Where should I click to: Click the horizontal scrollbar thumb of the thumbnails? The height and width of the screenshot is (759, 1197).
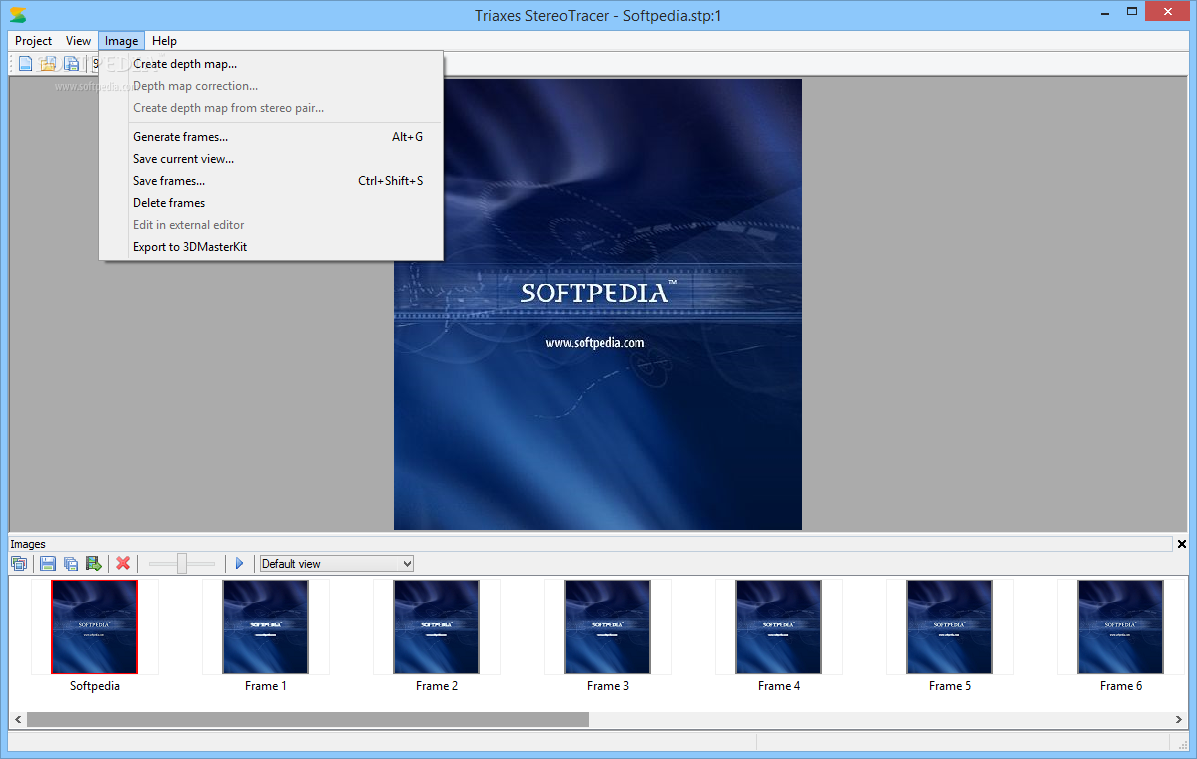pos(308,719)
